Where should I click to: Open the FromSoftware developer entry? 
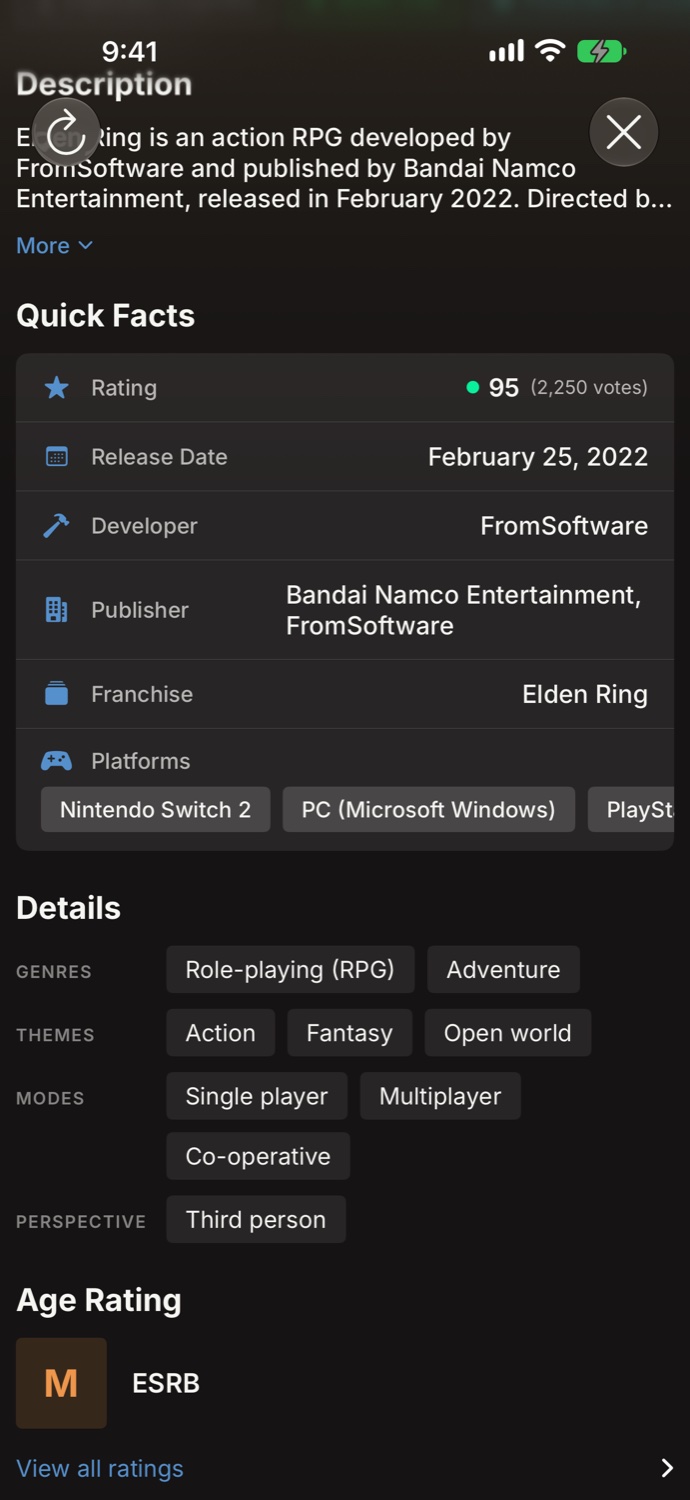coord(564,526)
